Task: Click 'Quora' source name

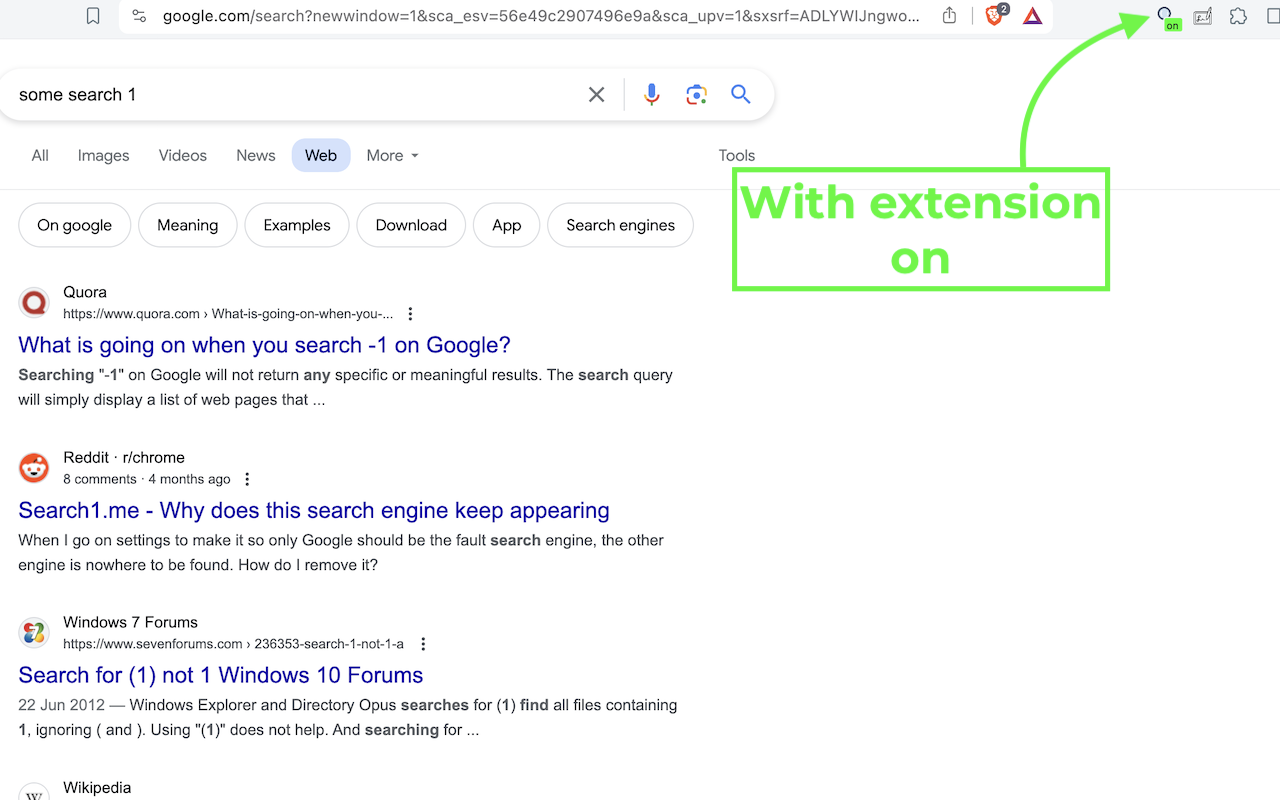Action: [85, 292]
